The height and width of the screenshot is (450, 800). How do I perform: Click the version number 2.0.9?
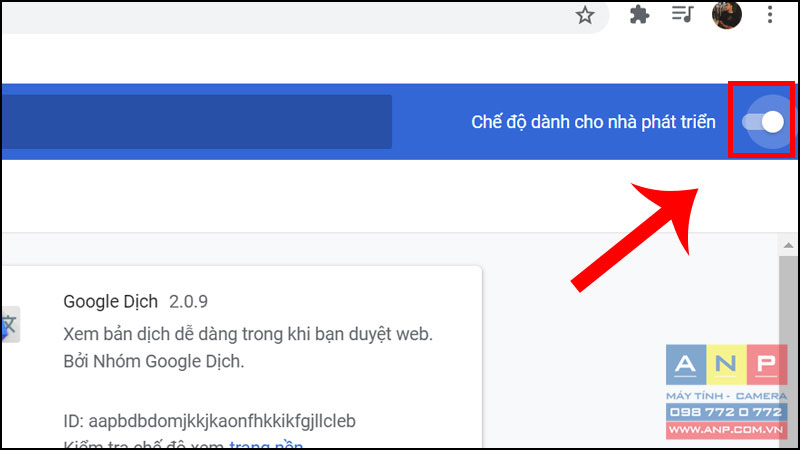pyautogui.click(x=188, y=302)
